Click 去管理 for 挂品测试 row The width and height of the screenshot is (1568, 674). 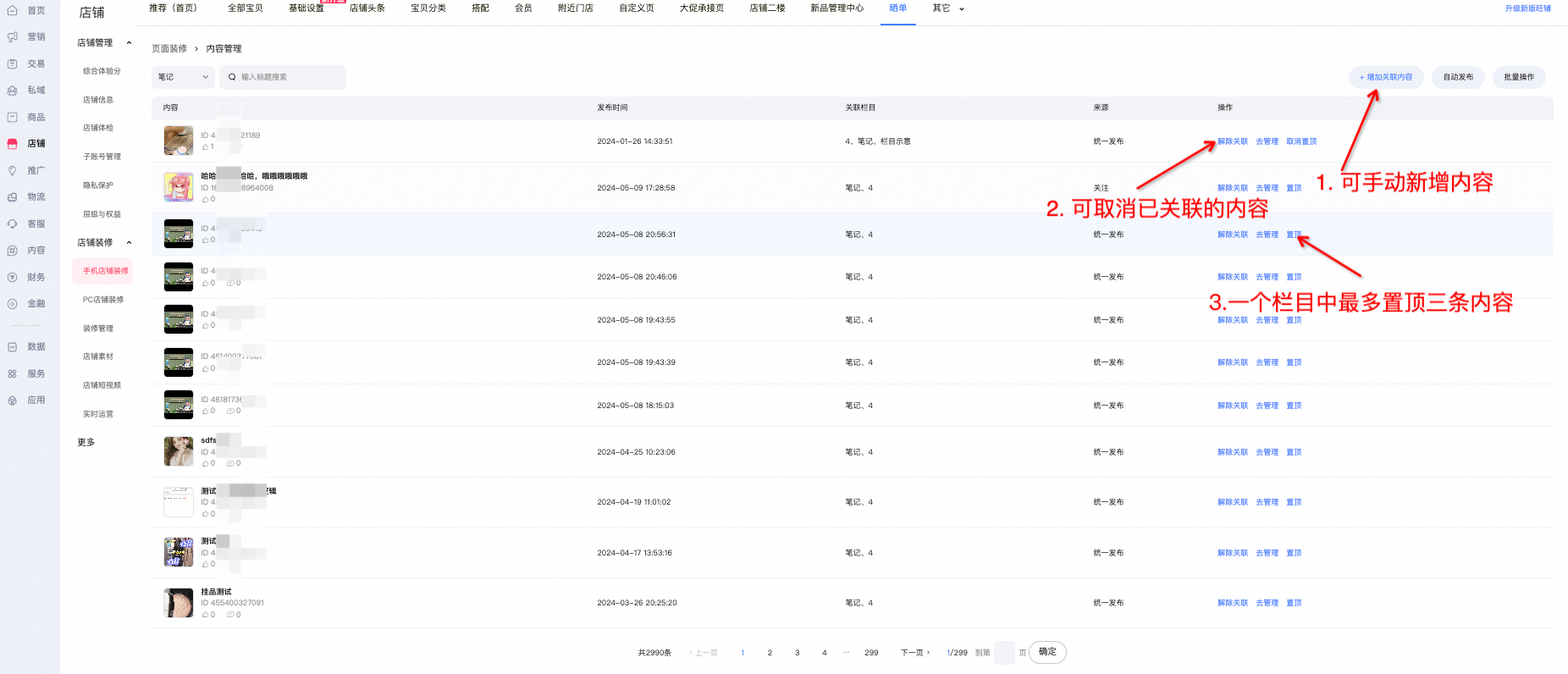[1267, 603]
